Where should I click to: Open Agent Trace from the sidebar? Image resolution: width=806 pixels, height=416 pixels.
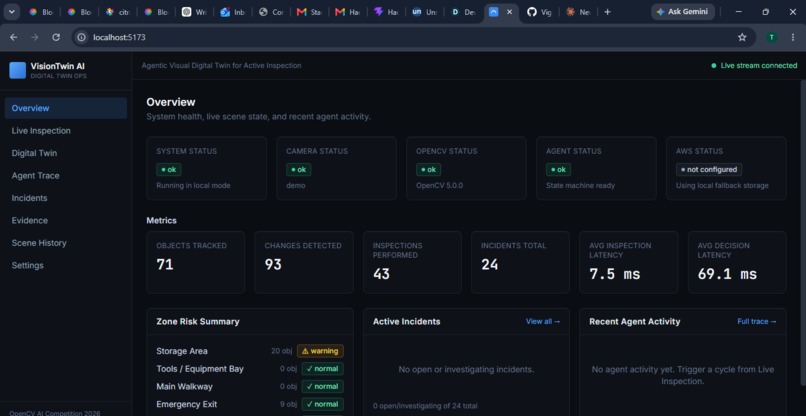click(x=66, y=175)
